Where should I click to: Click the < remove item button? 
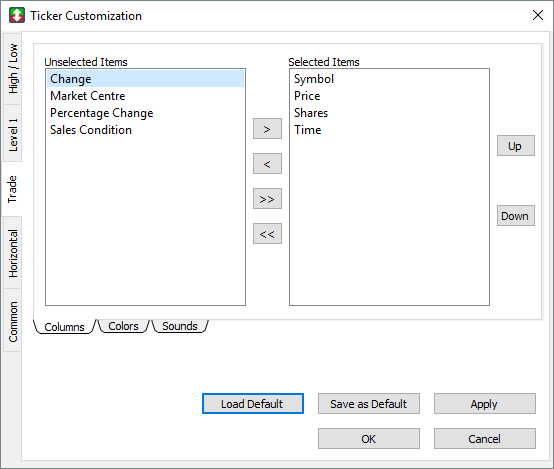click(x=267, y=164)
